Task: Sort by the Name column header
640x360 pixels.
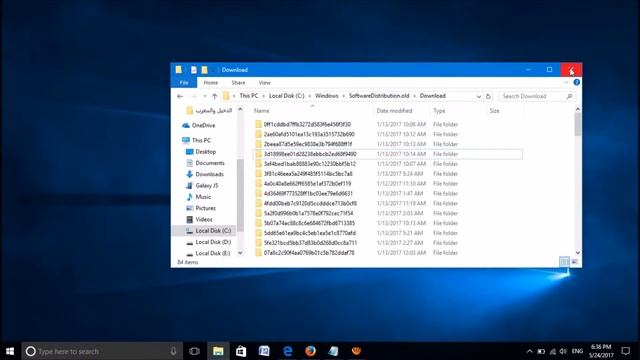Action: pos(262,111)
